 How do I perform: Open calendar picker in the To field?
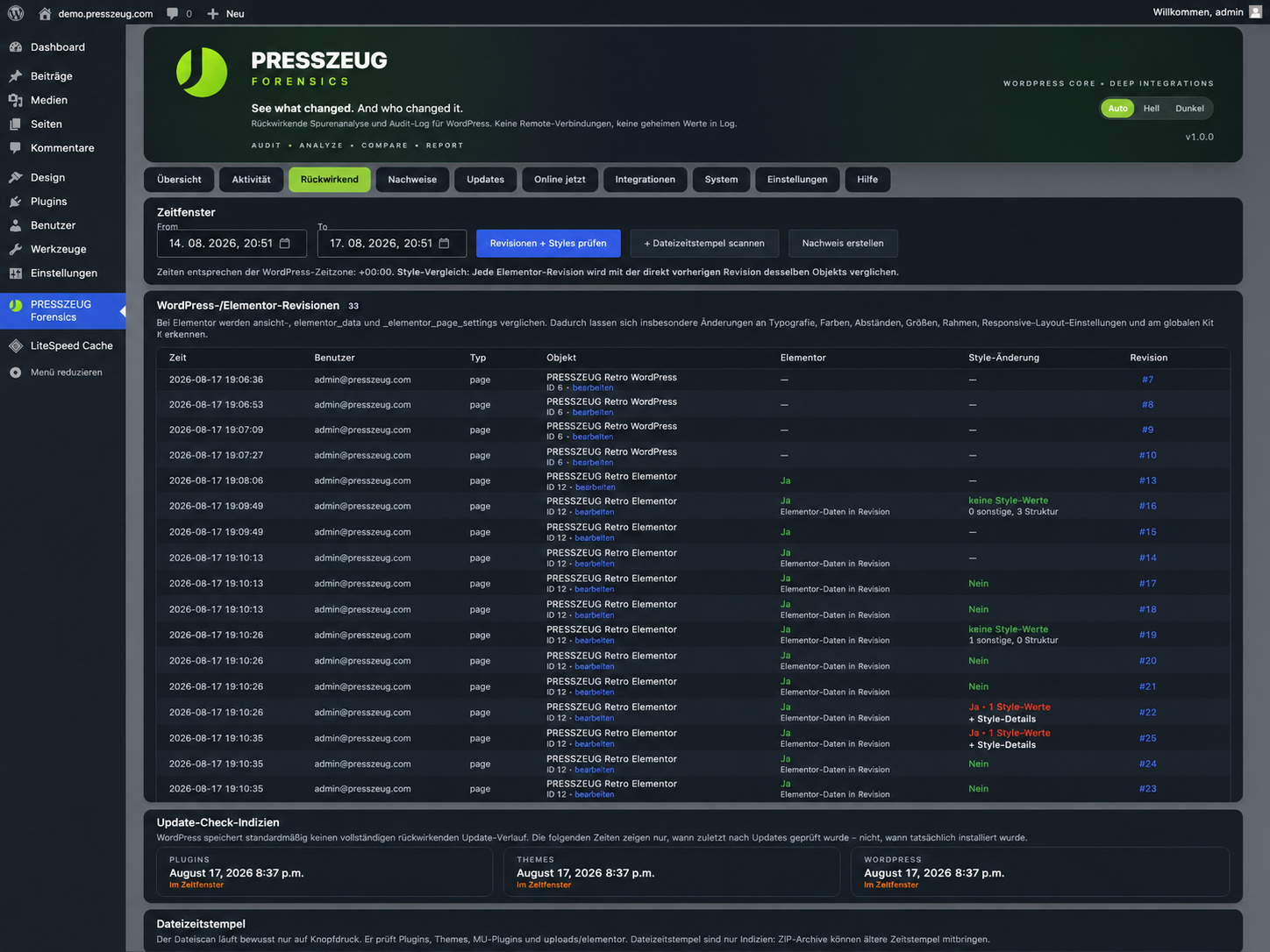[444, 244]
